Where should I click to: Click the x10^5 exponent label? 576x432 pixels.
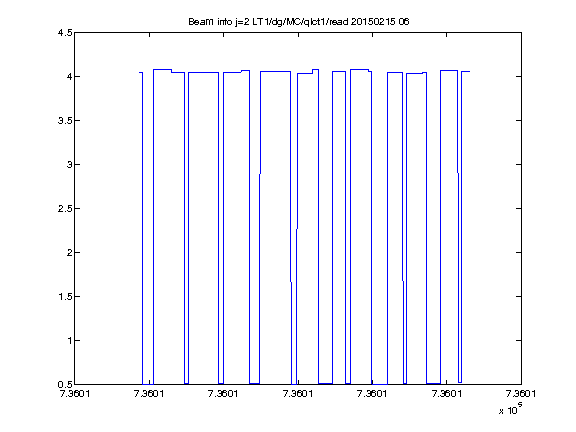click(511, 408)
